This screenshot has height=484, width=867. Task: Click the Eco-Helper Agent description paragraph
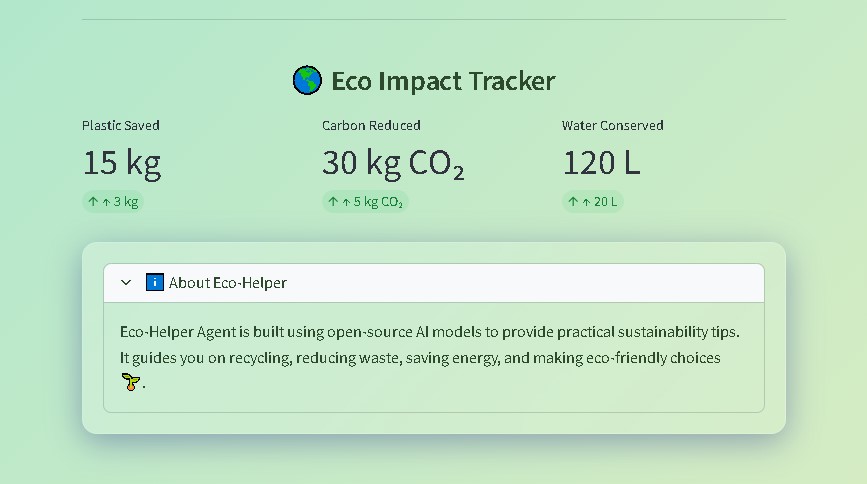click(x=430, y=357)
